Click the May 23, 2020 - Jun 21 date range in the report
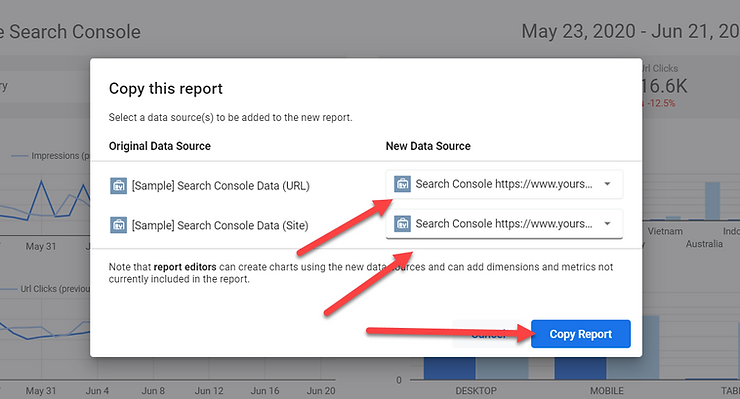 (x=631, y=32)
